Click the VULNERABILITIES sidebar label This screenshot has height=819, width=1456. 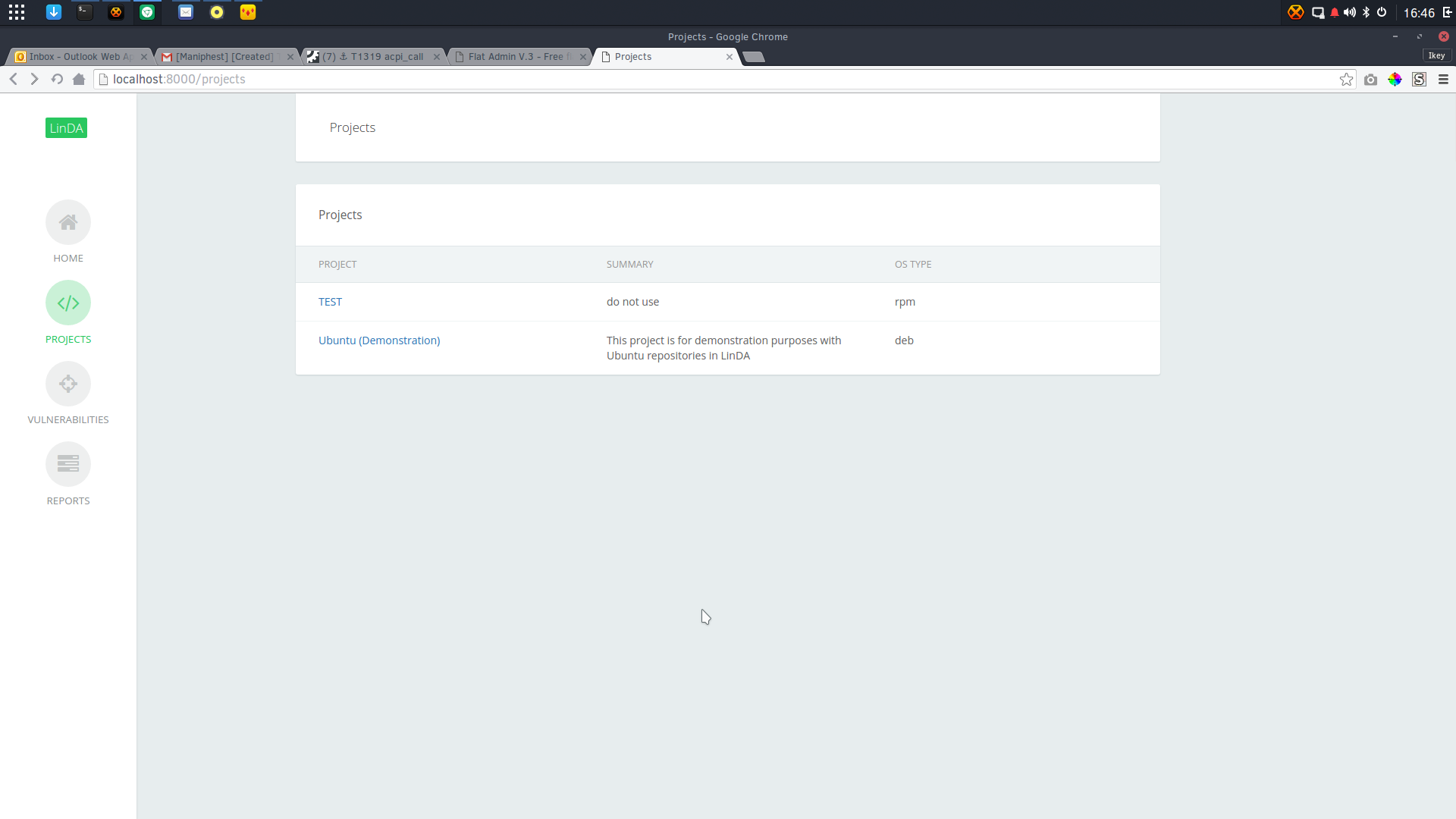tap(68, 420)
